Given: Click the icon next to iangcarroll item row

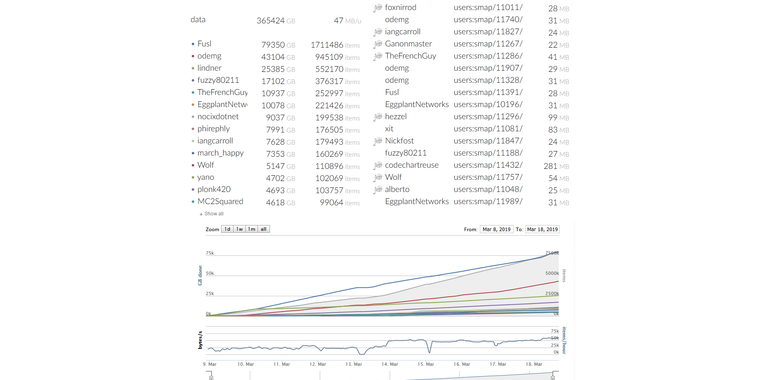Looking at the screenshot, I should coord(378,32).
